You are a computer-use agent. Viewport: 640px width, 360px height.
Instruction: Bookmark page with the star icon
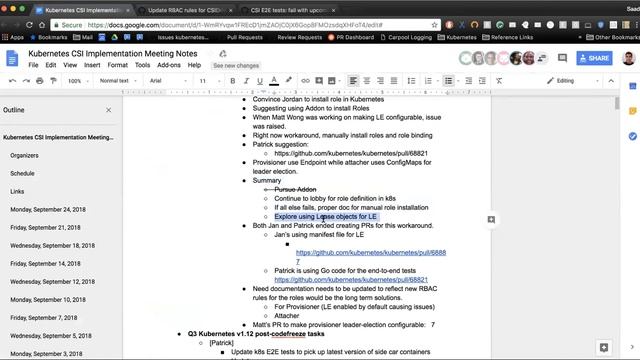(434, 25)
